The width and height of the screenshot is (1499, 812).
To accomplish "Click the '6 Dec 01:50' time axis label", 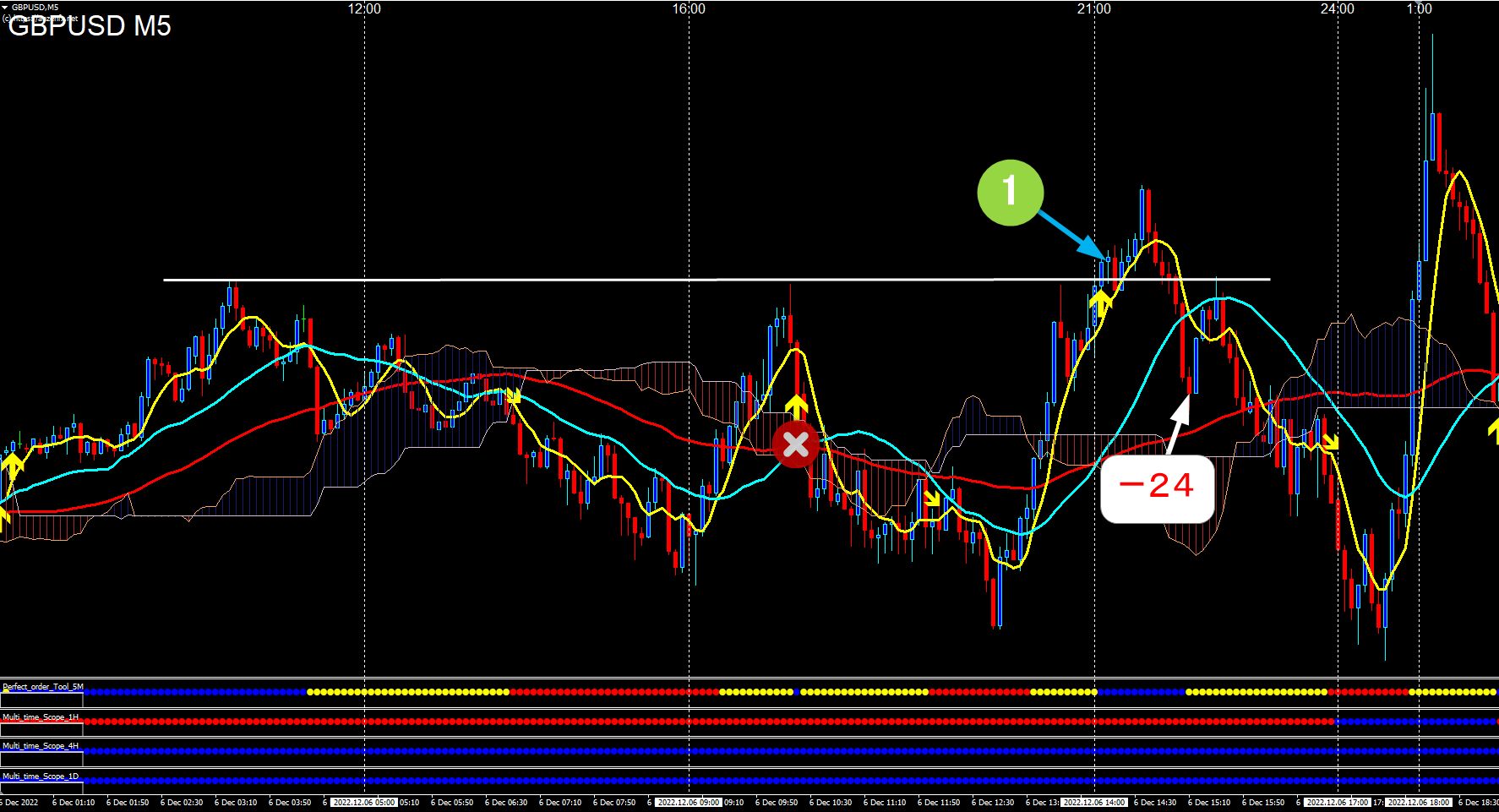I will (x=128, y=803).
